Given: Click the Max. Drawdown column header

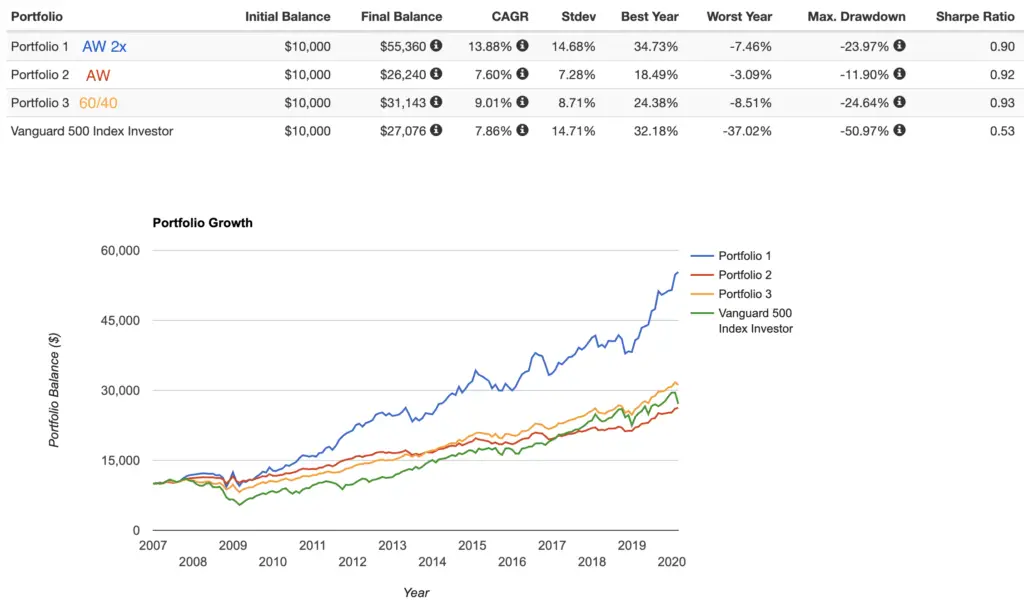Looking at the screenshot, I should (856, 17).
